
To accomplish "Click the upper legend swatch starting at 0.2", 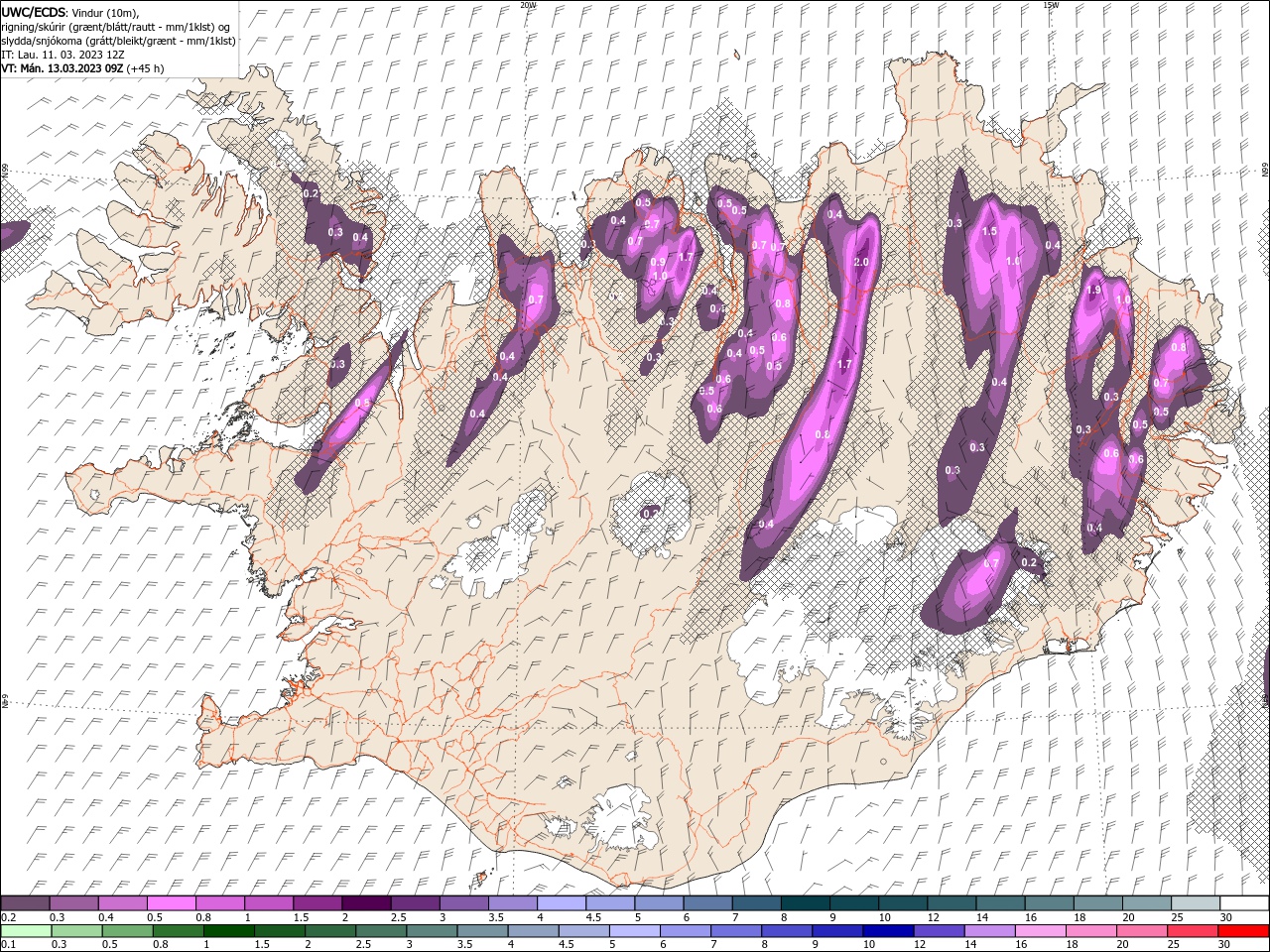I will pyautogui.click(x=25, y=903).
